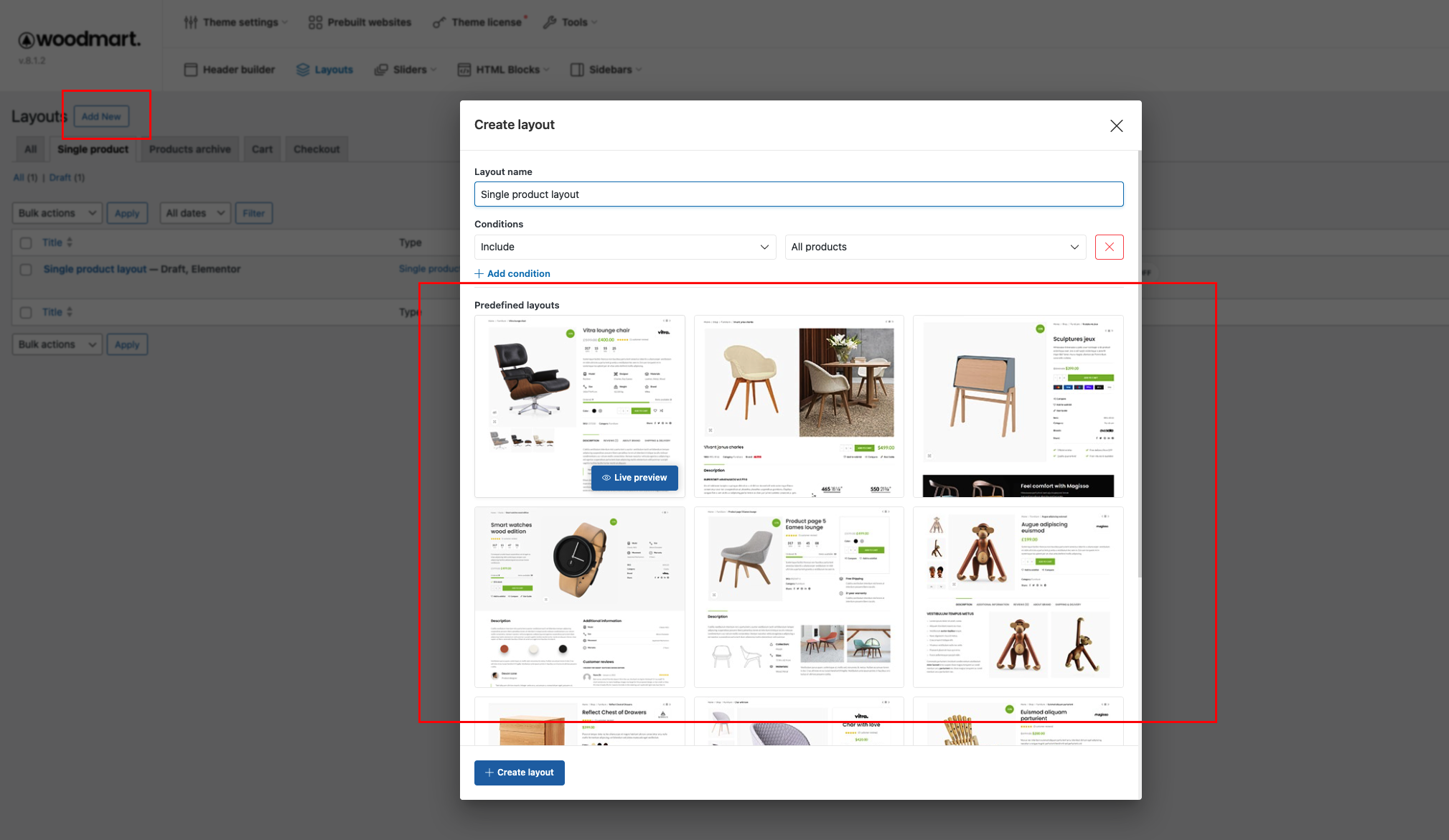Click the eye icon on Live preview
Viewport: 1449px width, 840px height.
(x=606, y=478)
